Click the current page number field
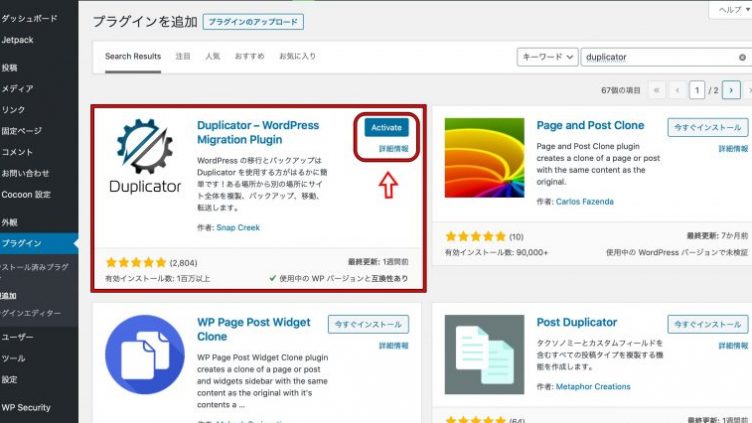Screen dimensions: 752x423 coord(696,90)
